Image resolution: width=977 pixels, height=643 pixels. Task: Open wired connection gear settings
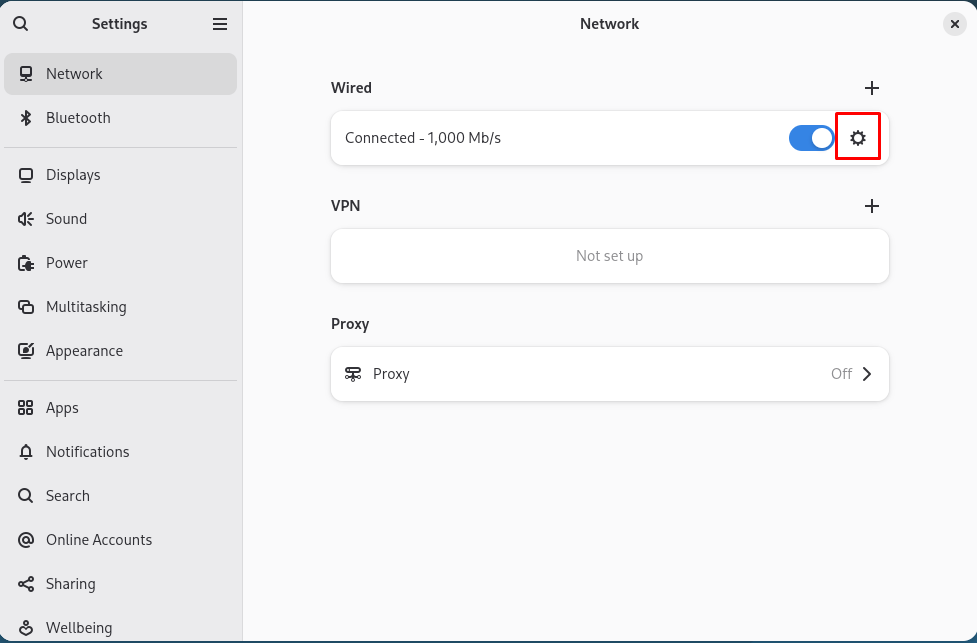857,138
